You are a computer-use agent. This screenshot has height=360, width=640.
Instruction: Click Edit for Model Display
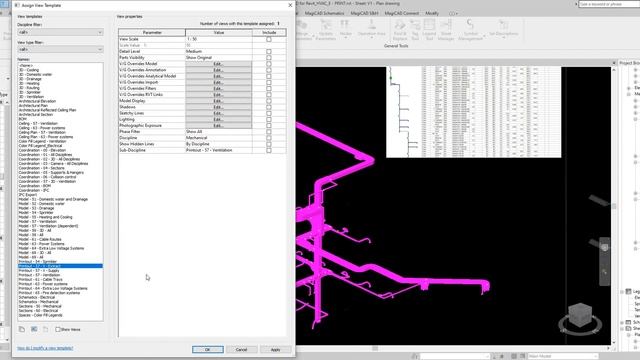(218, 101)
